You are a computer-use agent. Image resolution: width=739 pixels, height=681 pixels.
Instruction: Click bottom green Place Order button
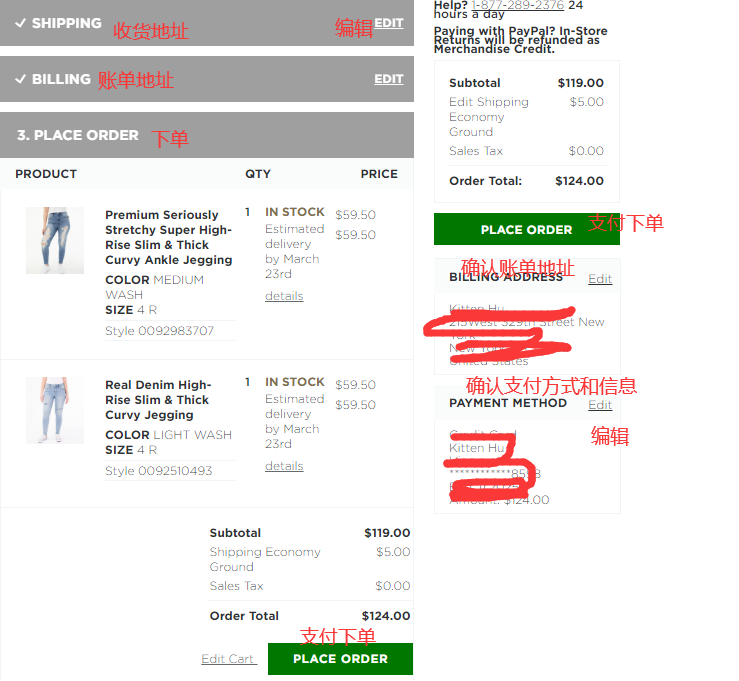click(x=340, y=659)
